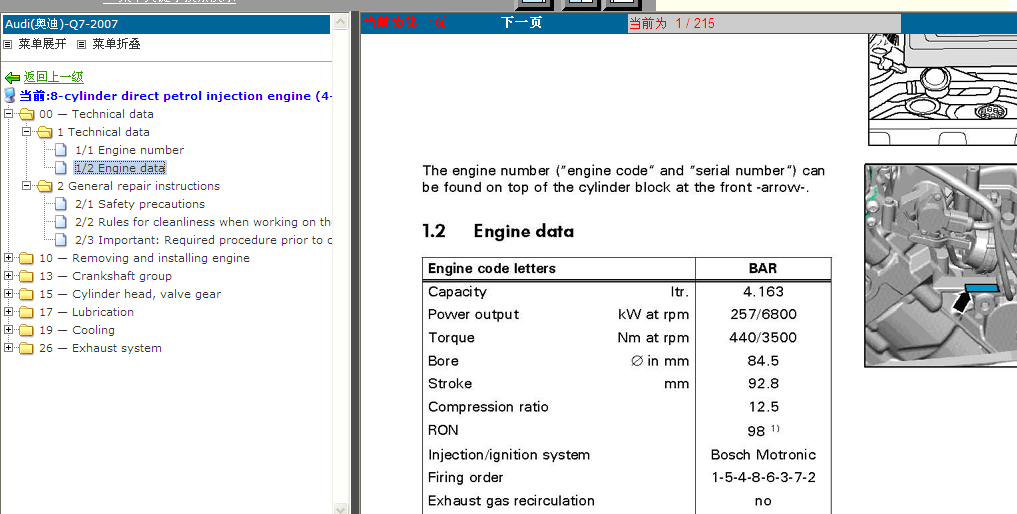Click the 当前为第一页 label
This screenshot has width=1017, height=514.
405,23
